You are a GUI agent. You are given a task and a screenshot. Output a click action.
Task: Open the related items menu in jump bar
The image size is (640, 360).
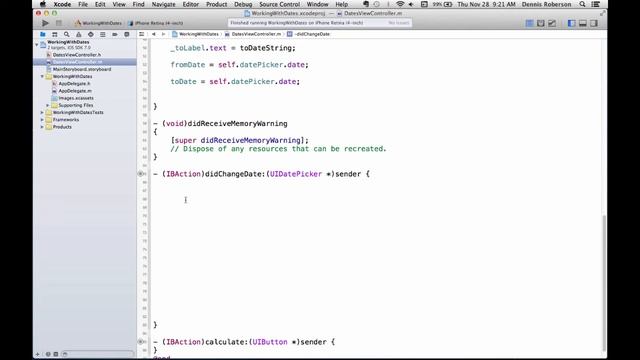pos(142,34)
